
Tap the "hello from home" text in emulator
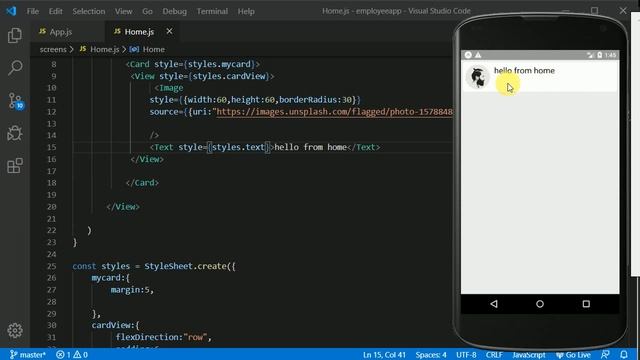click(x=524, y=71)
